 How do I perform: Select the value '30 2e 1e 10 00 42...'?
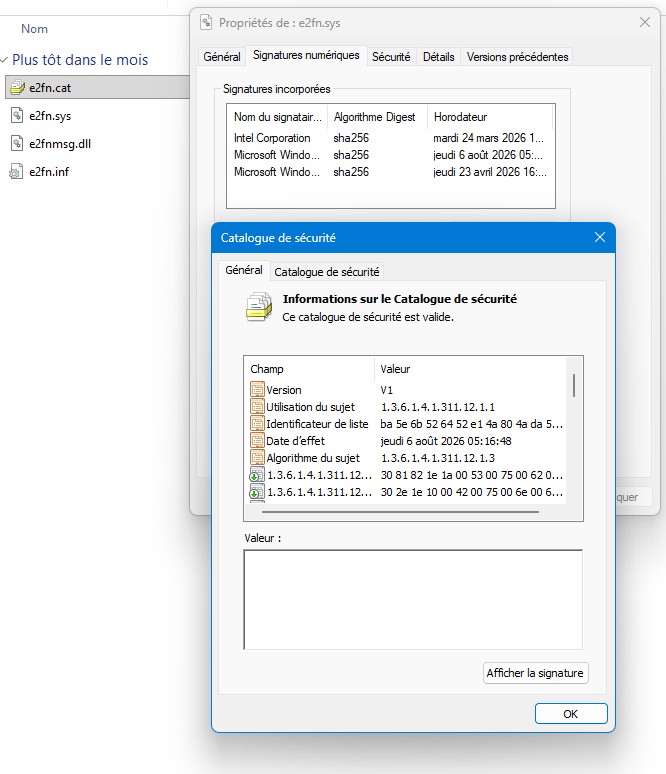[x=471, y=492]
